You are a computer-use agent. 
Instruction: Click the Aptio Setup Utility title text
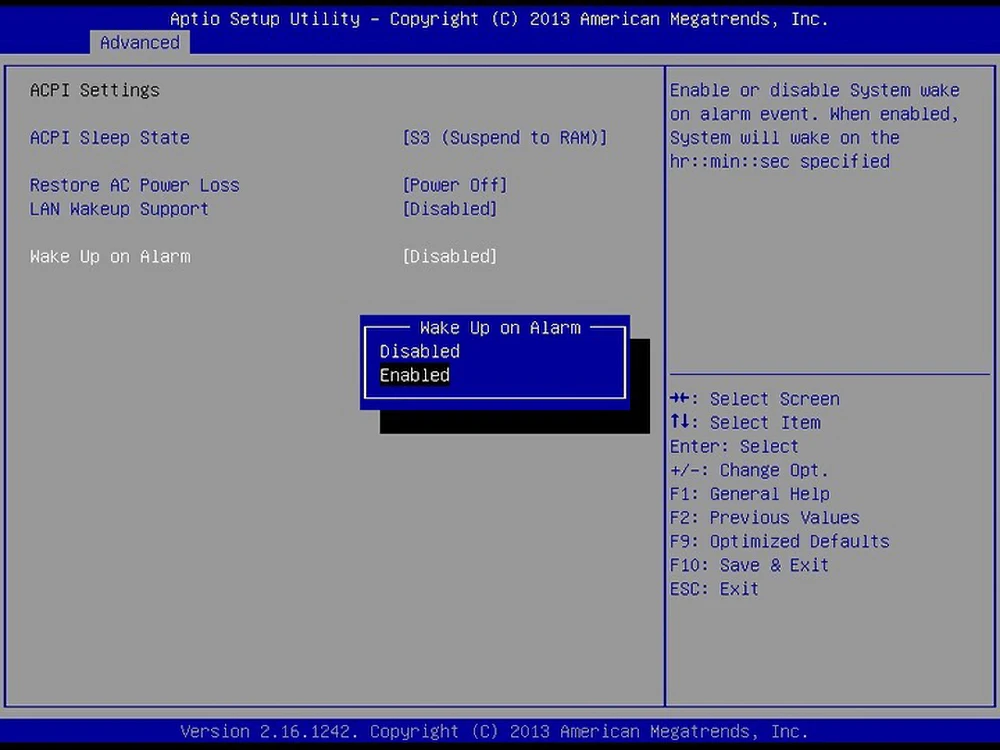click(499, 18)
